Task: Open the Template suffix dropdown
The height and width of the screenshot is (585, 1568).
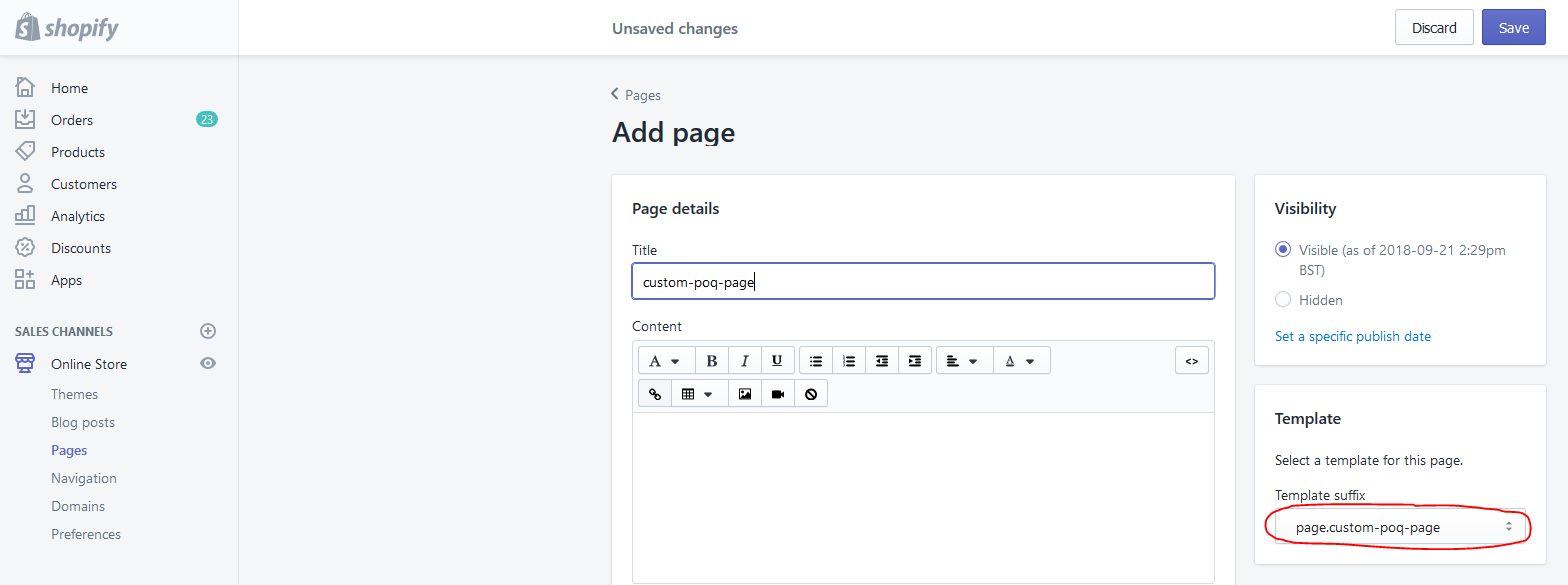Action: coord(1401,527)
